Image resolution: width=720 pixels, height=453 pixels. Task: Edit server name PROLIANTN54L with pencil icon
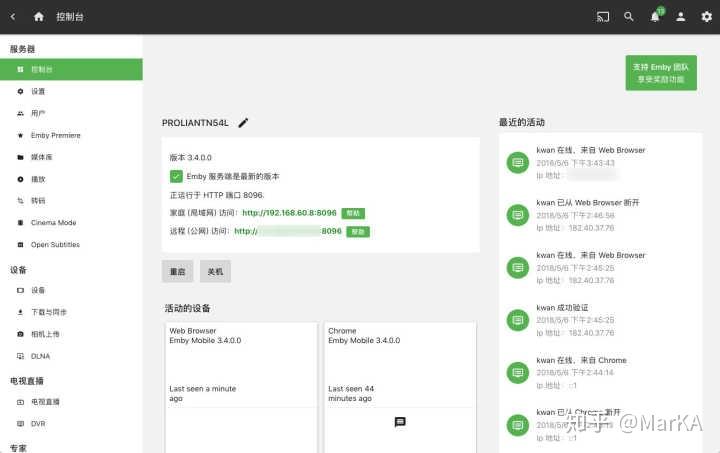point(243,123)
